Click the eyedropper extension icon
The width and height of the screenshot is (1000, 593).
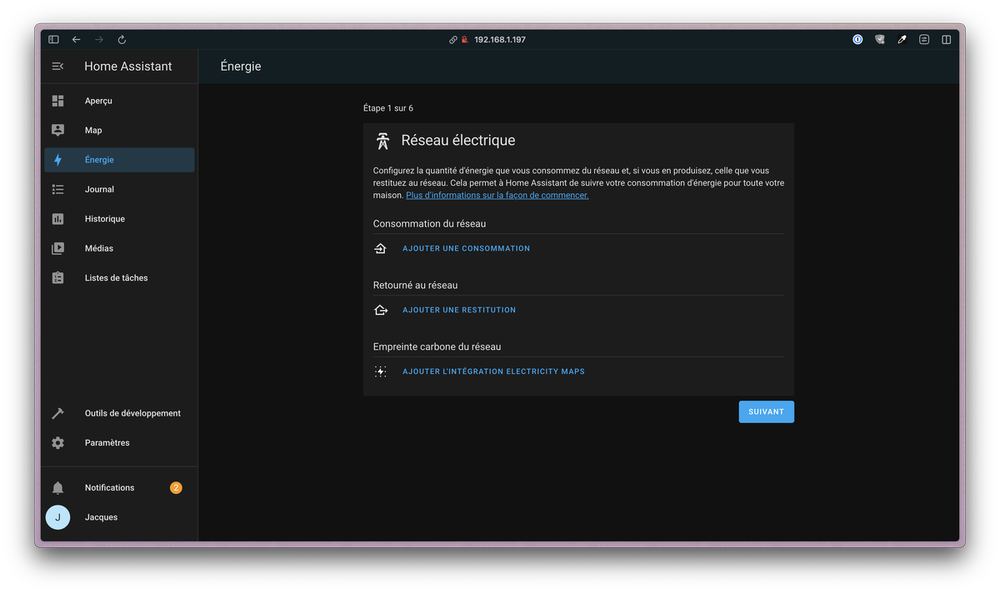click(x=902, y=40)
